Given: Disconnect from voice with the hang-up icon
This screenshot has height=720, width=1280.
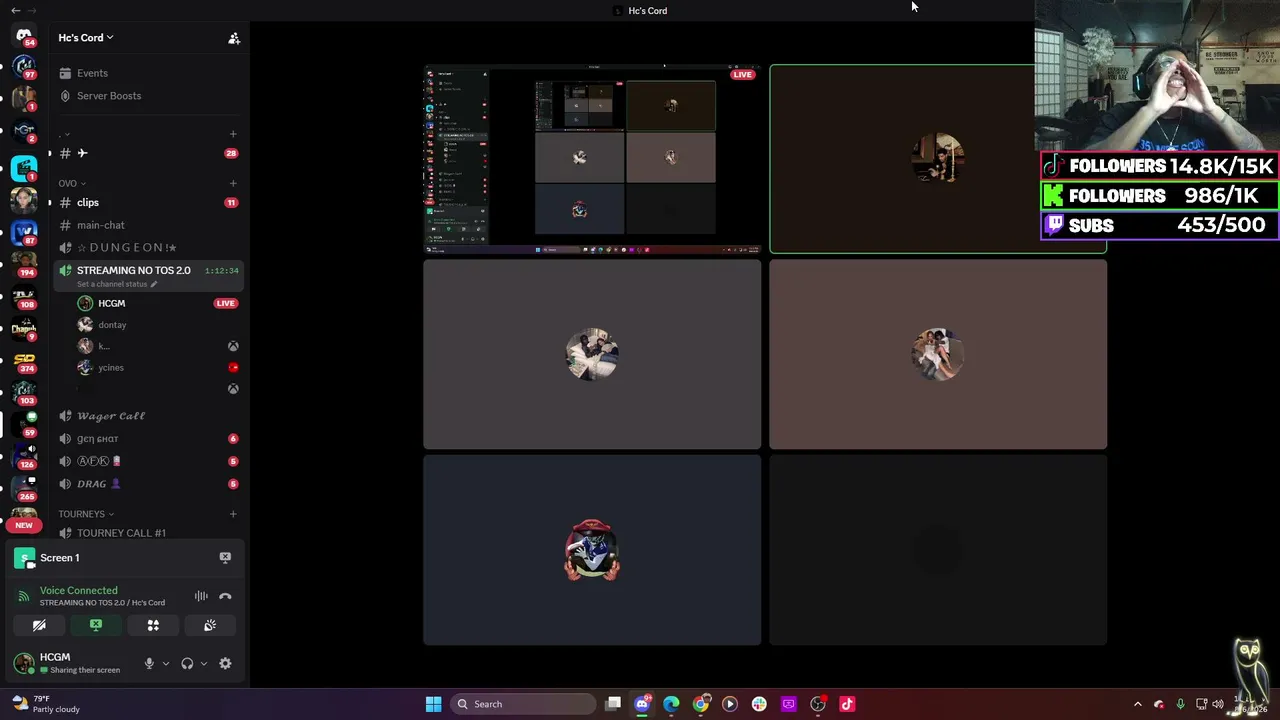Looking at the screenshot, I should [x=225, y=596].
